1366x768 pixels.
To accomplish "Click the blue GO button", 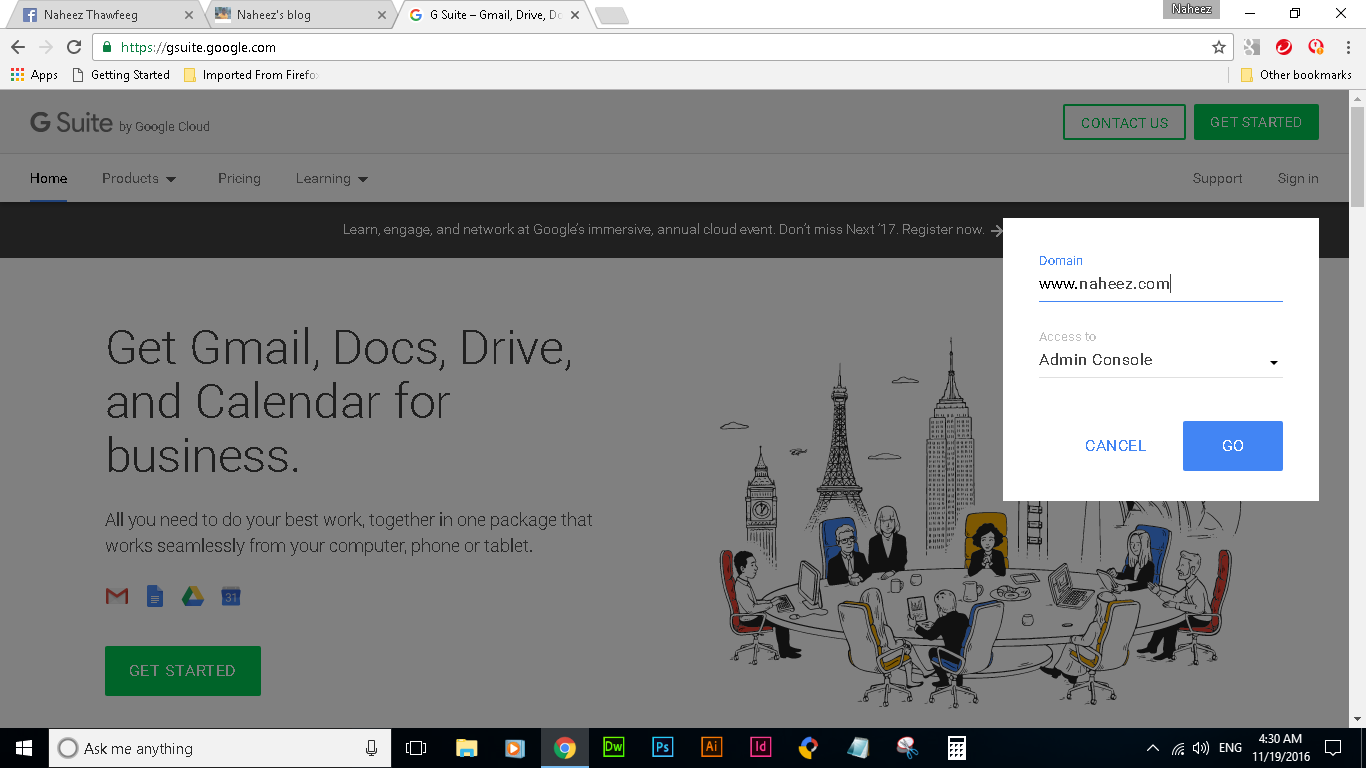I will pyautogui.click(x=1233, y=446).
